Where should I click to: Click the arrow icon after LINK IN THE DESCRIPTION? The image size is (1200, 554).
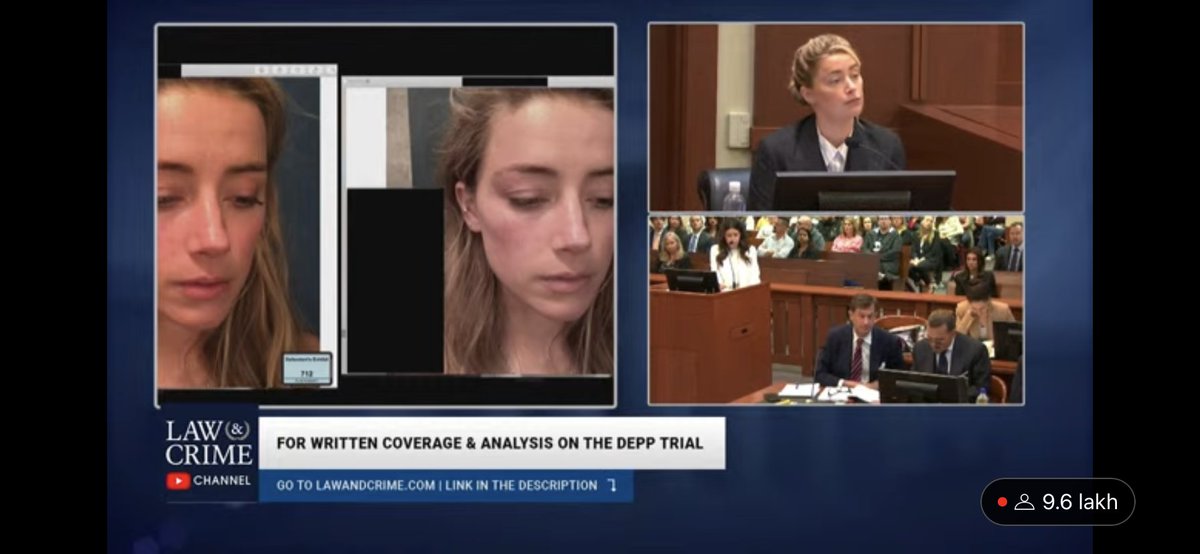pyautogui.click(x=612, y=485)
